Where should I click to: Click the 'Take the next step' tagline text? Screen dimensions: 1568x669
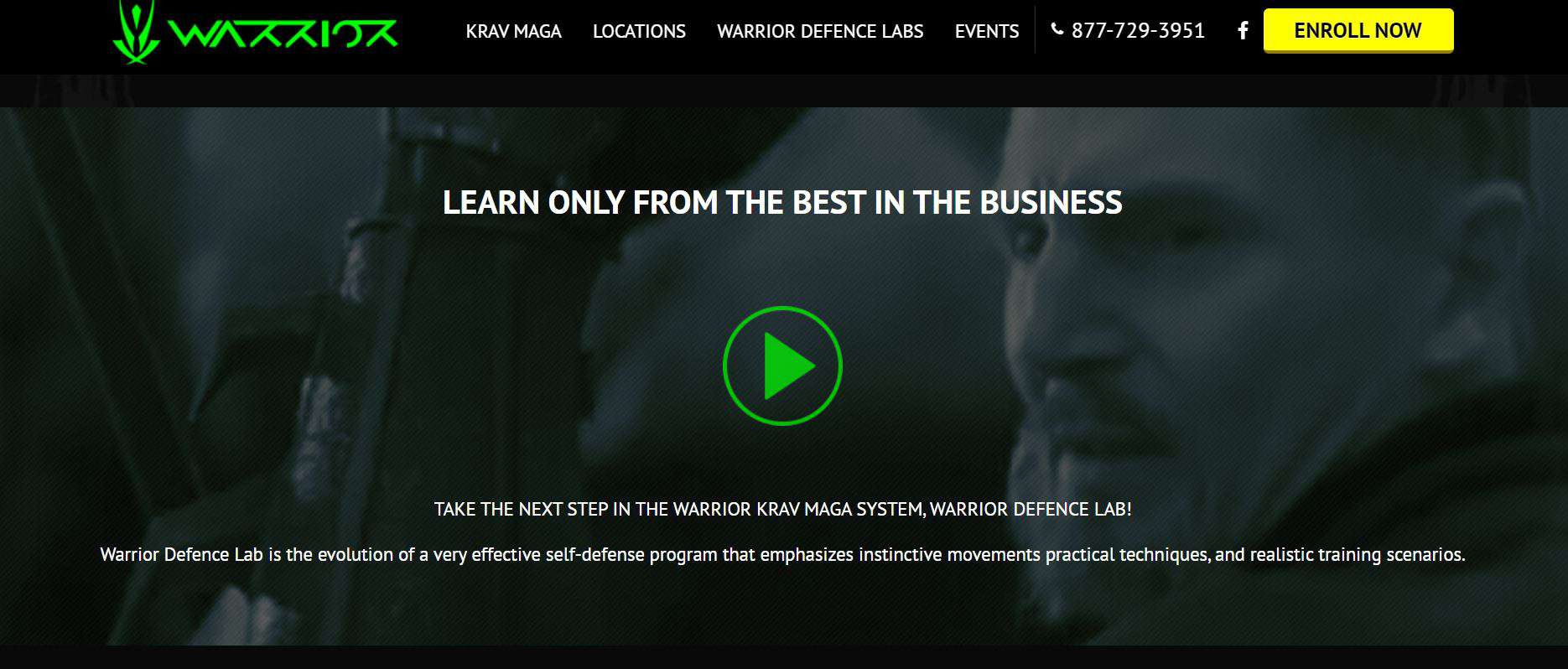tap(783, 509)
